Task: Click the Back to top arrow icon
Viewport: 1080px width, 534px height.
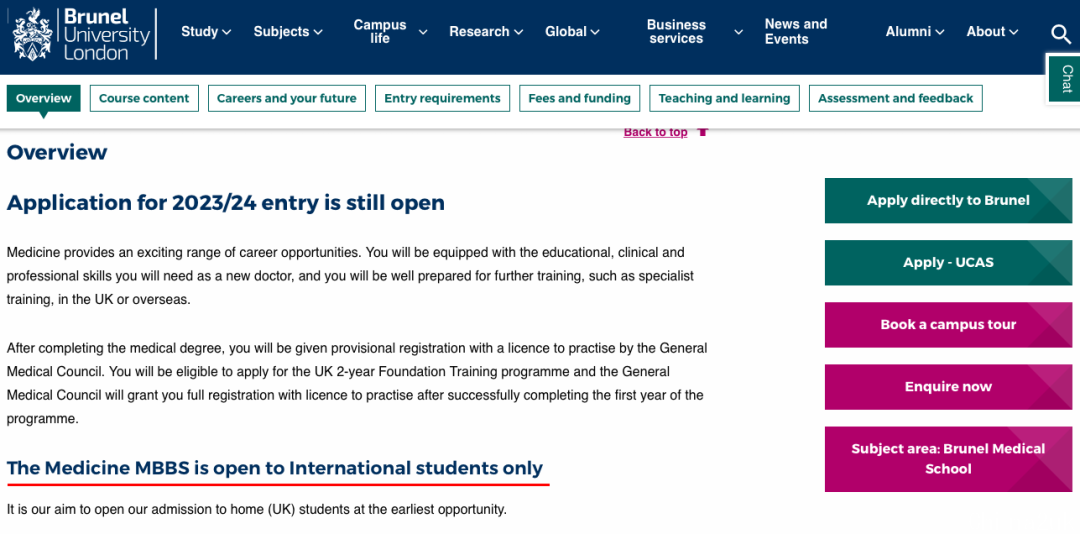Action: pyautogui.click(x=703, y=132)
